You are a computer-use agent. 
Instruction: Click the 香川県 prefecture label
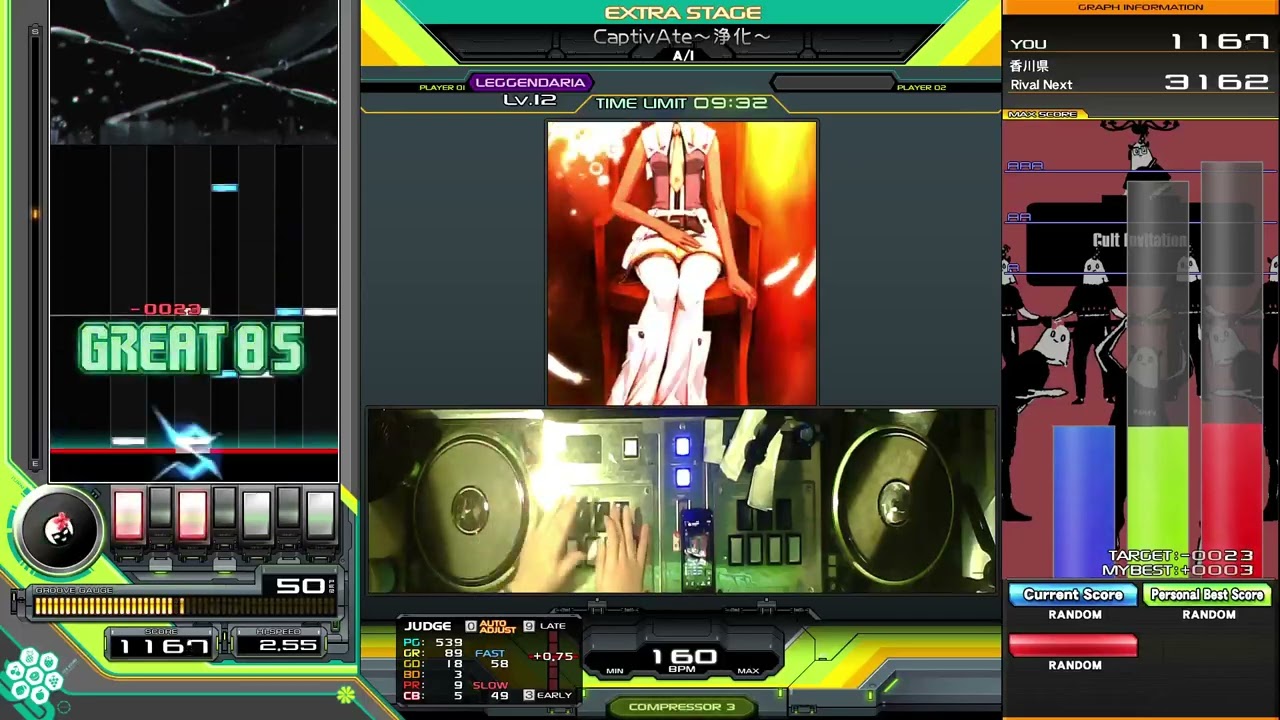point(1029,66)
